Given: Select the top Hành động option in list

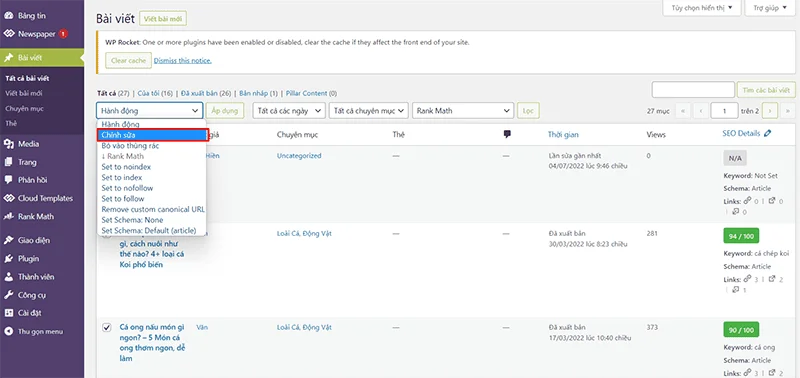Looking at the screenshot, I should pyautogui.click(x=152, y=124).
